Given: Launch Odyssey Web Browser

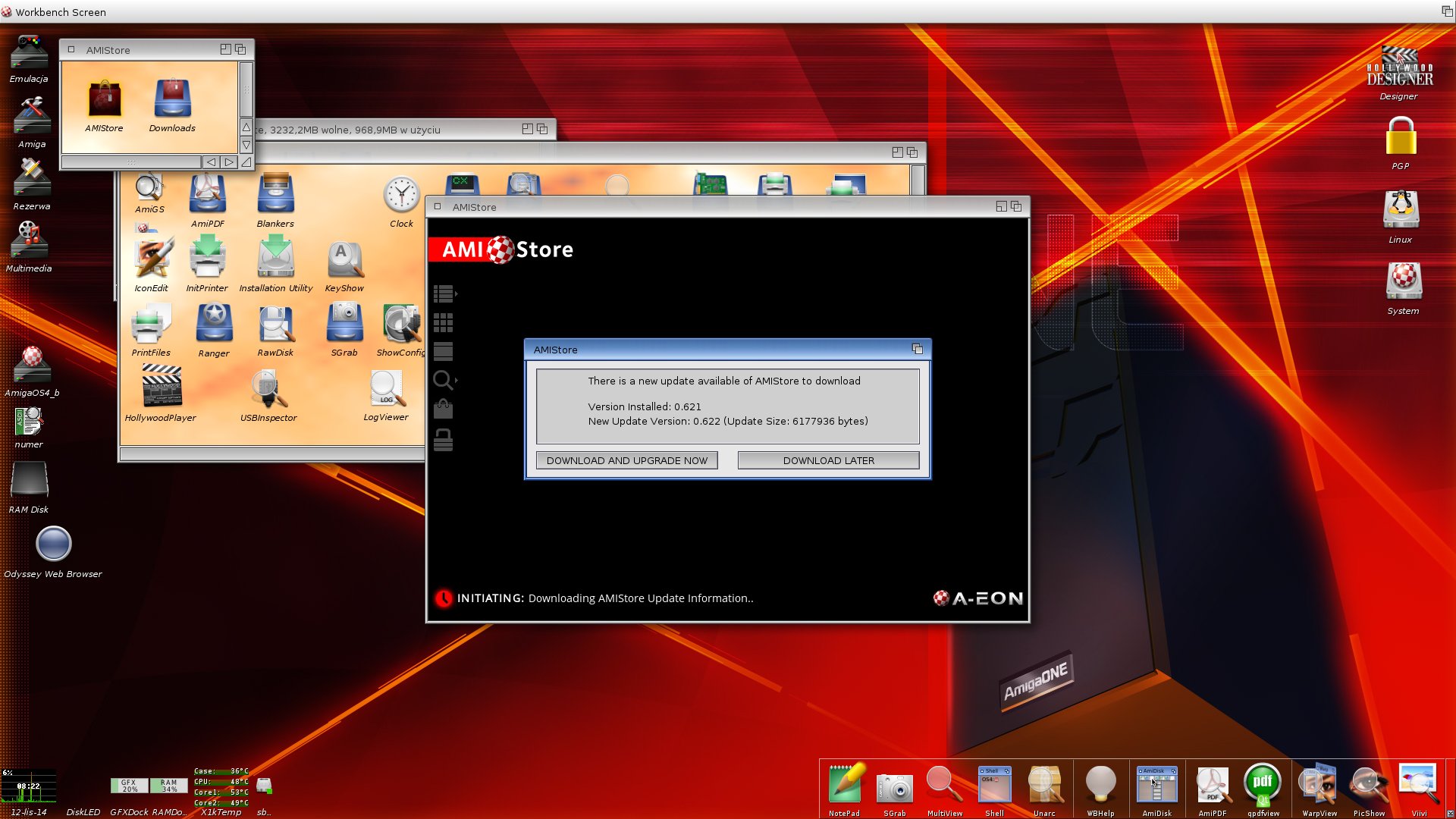Looking at the screenshot, I should point(53,552).
